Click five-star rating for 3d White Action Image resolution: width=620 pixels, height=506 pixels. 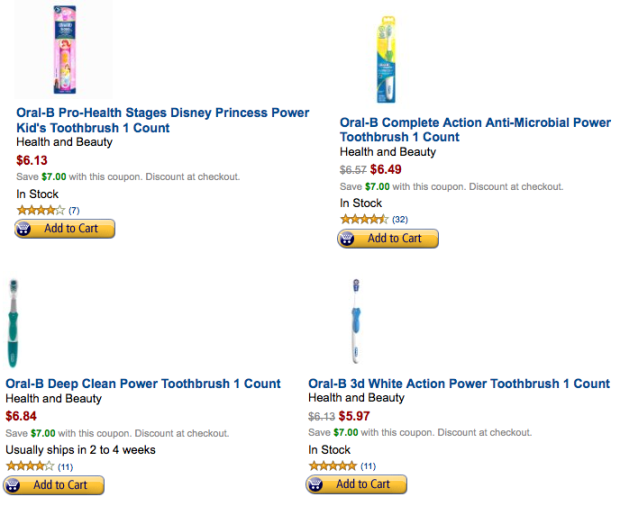(332, 466)
